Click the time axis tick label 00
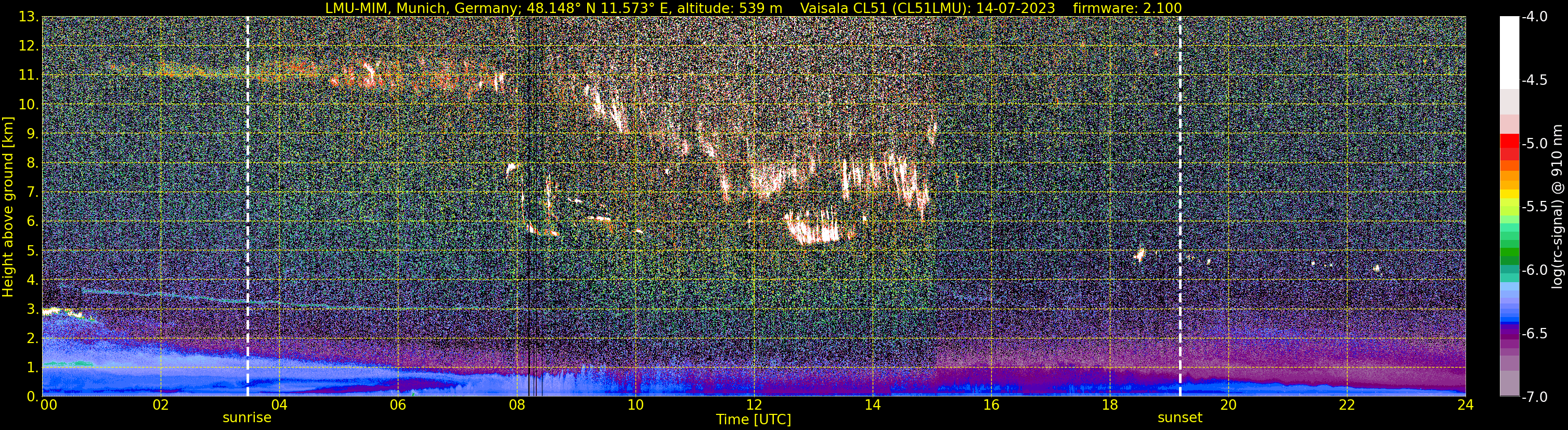The image size is (1568, 430). click(48, 405)
